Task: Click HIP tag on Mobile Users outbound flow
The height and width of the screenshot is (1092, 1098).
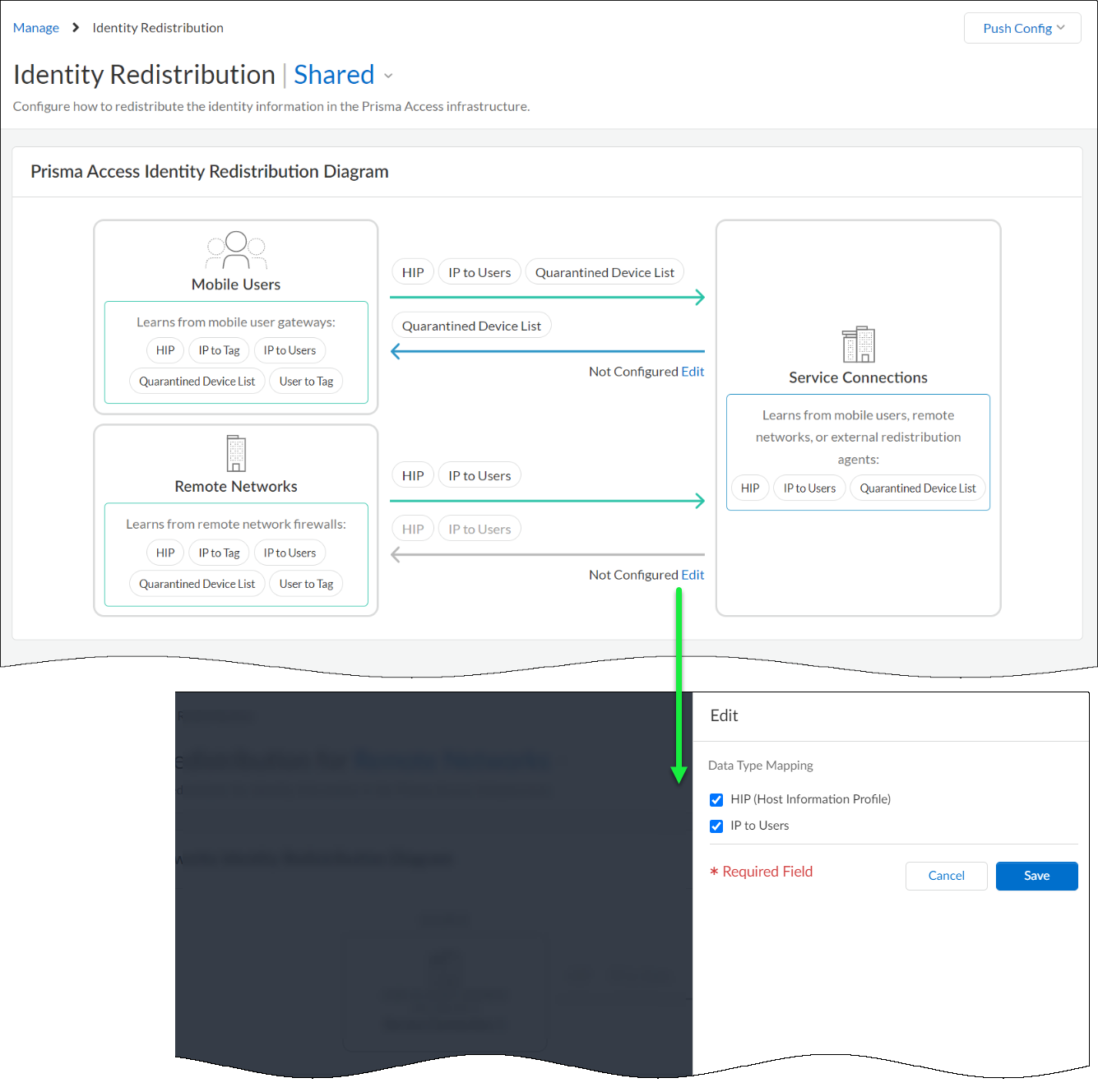Action: 413,272
